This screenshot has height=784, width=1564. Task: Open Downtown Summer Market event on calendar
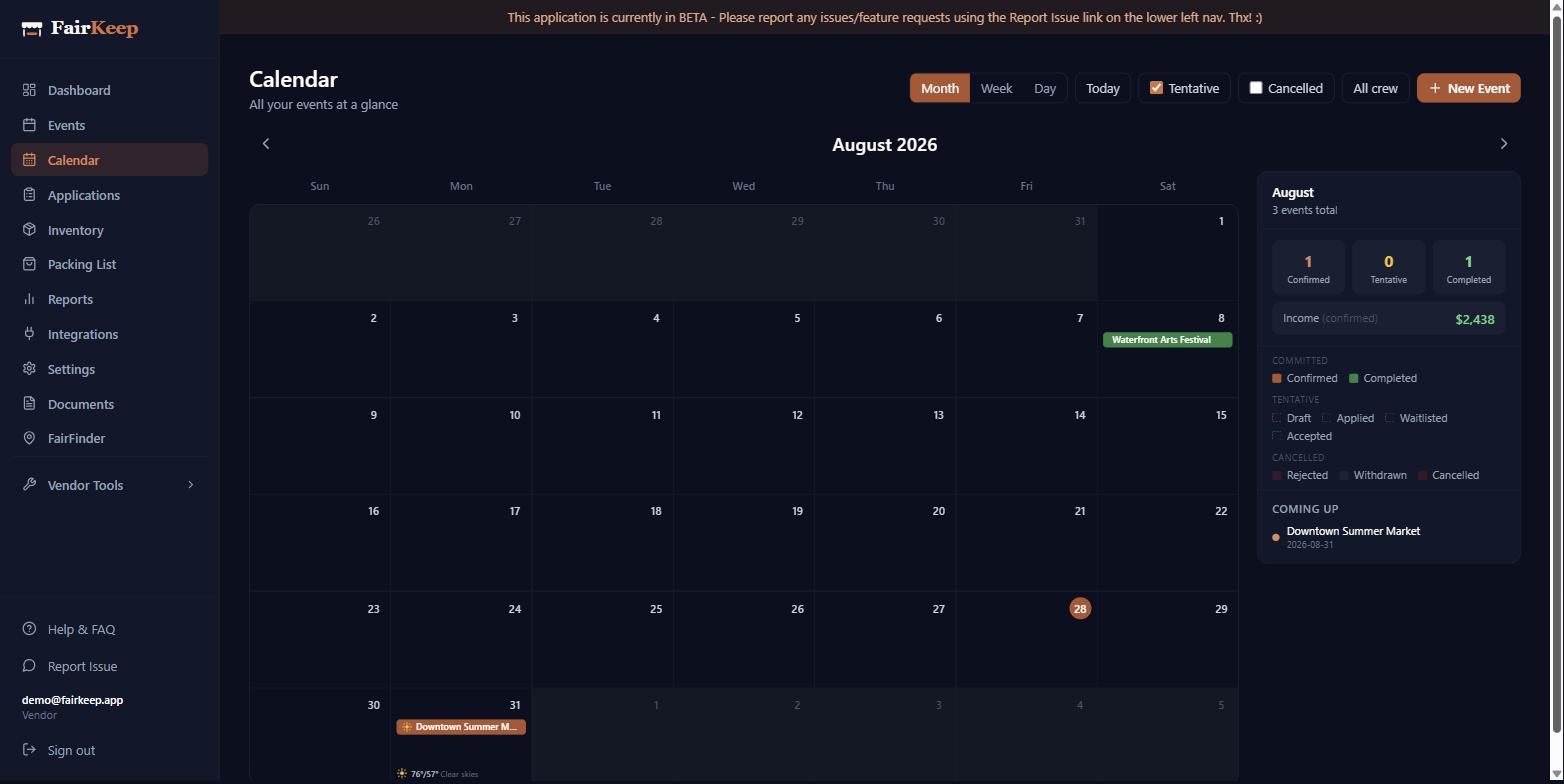click(461, 727)
